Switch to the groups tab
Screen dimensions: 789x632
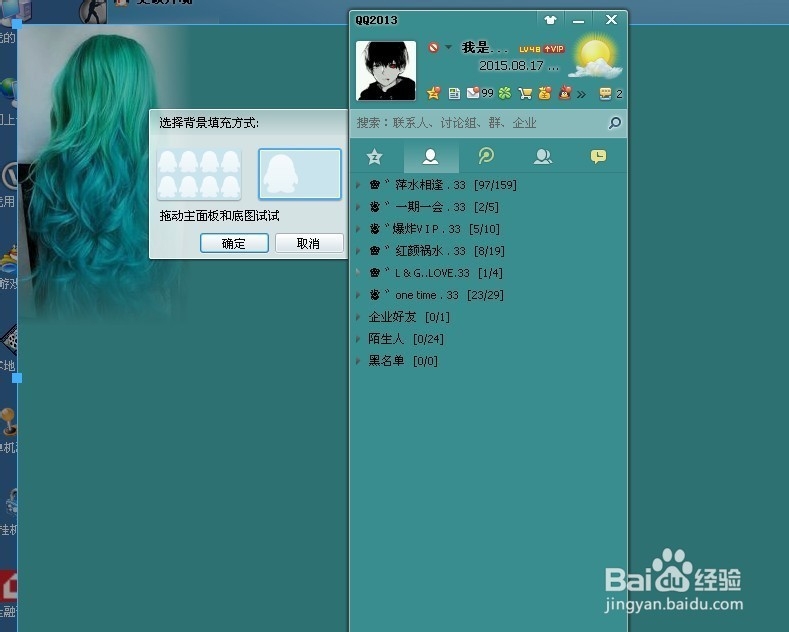click(542, 157)
